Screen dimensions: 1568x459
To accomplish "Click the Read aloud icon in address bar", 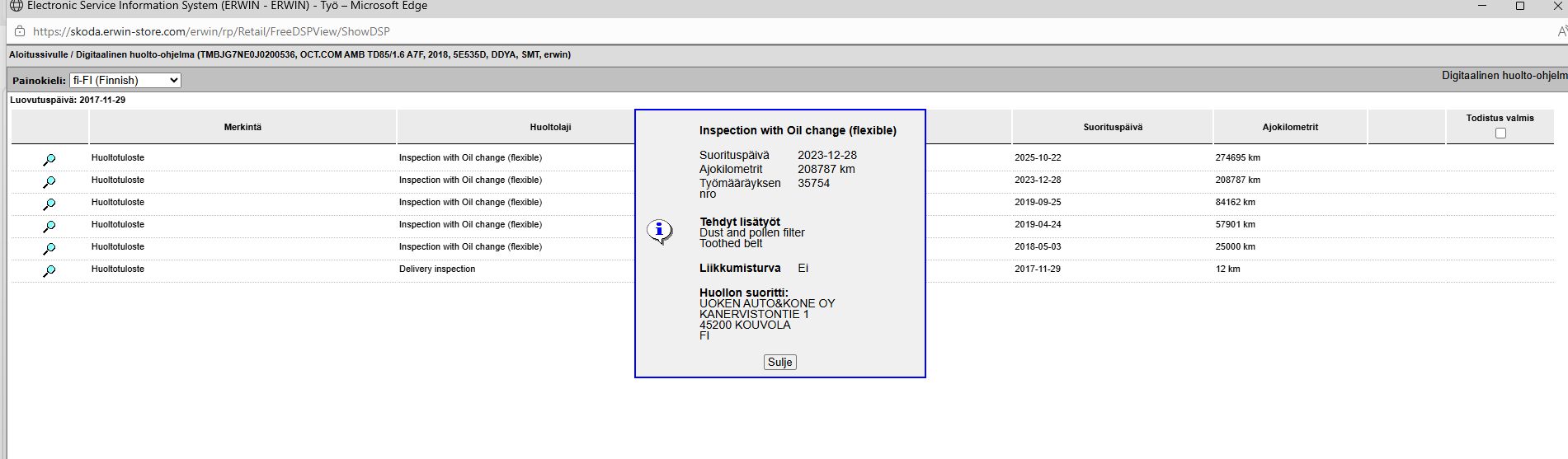I will [x=1561, y=31].
